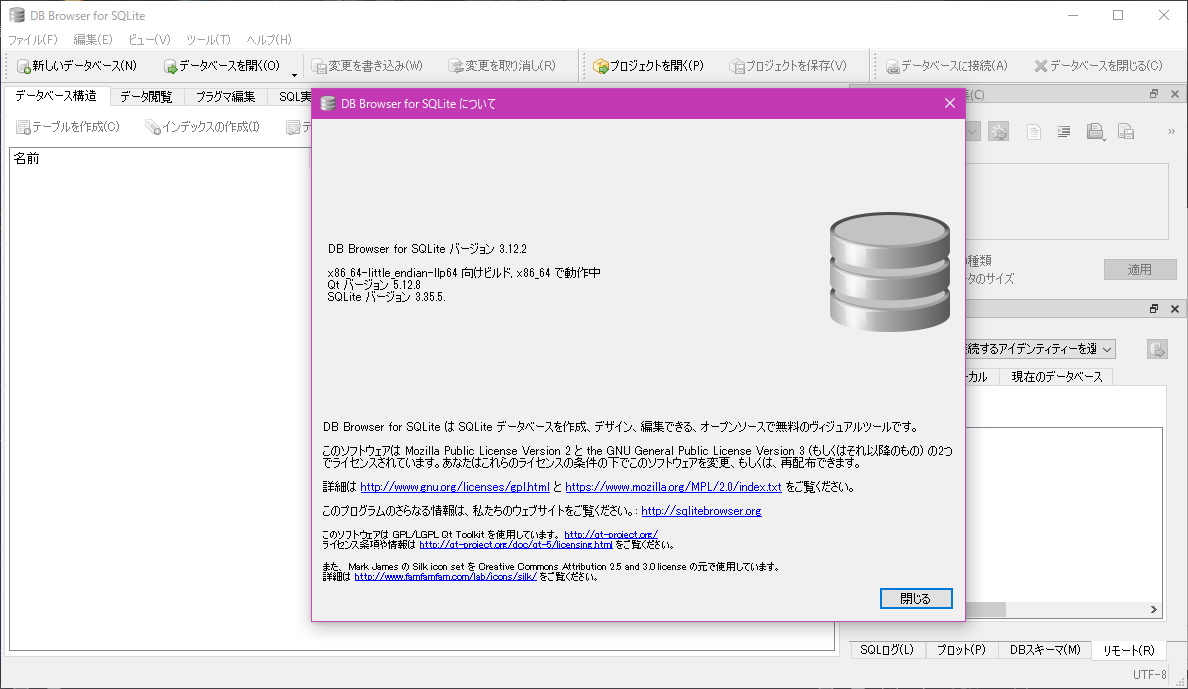Expand the Open Database dropdown arrow
The image size is (1188, 689).
[294, 74]
